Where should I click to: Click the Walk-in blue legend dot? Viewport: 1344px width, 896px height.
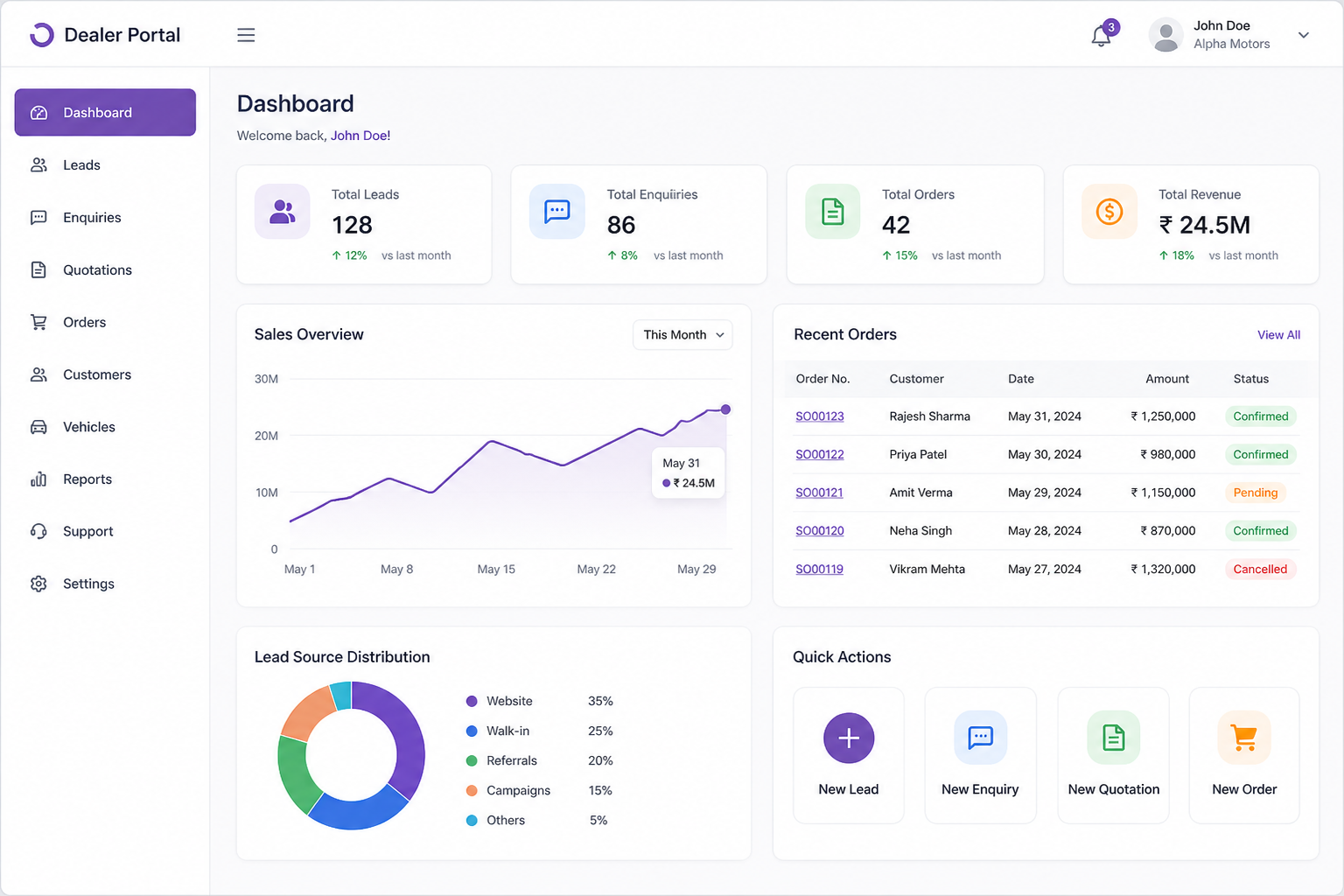point(472,731)
